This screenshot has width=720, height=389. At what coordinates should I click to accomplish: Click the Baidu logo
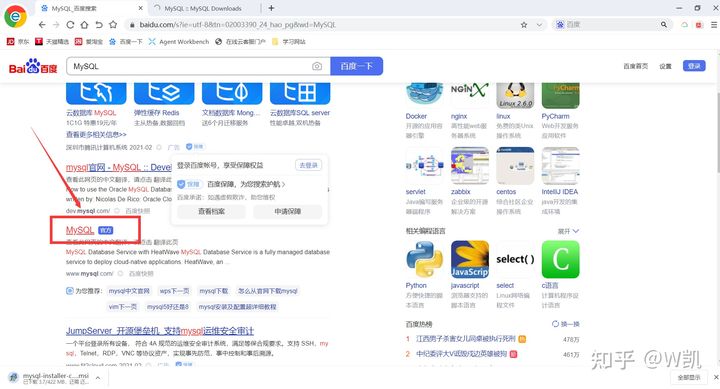(x=33, y=67)
